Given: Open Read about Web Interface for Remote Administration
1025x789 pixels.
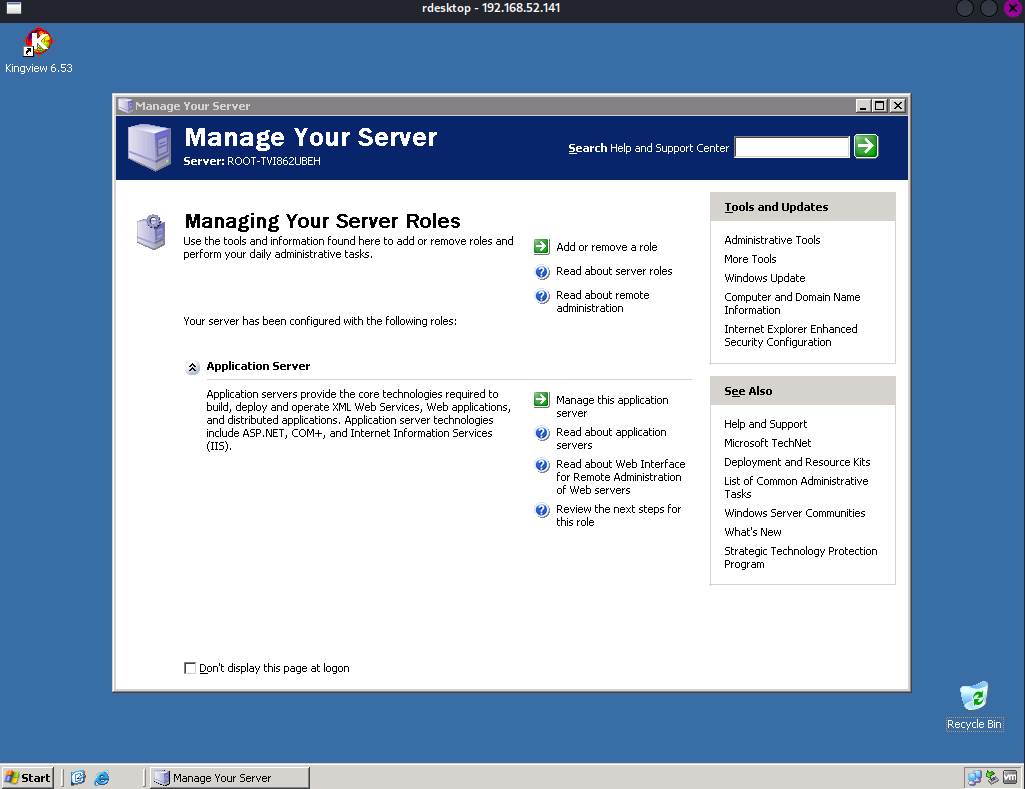Looking at the screenshot, I should click(x=620, y=477).
